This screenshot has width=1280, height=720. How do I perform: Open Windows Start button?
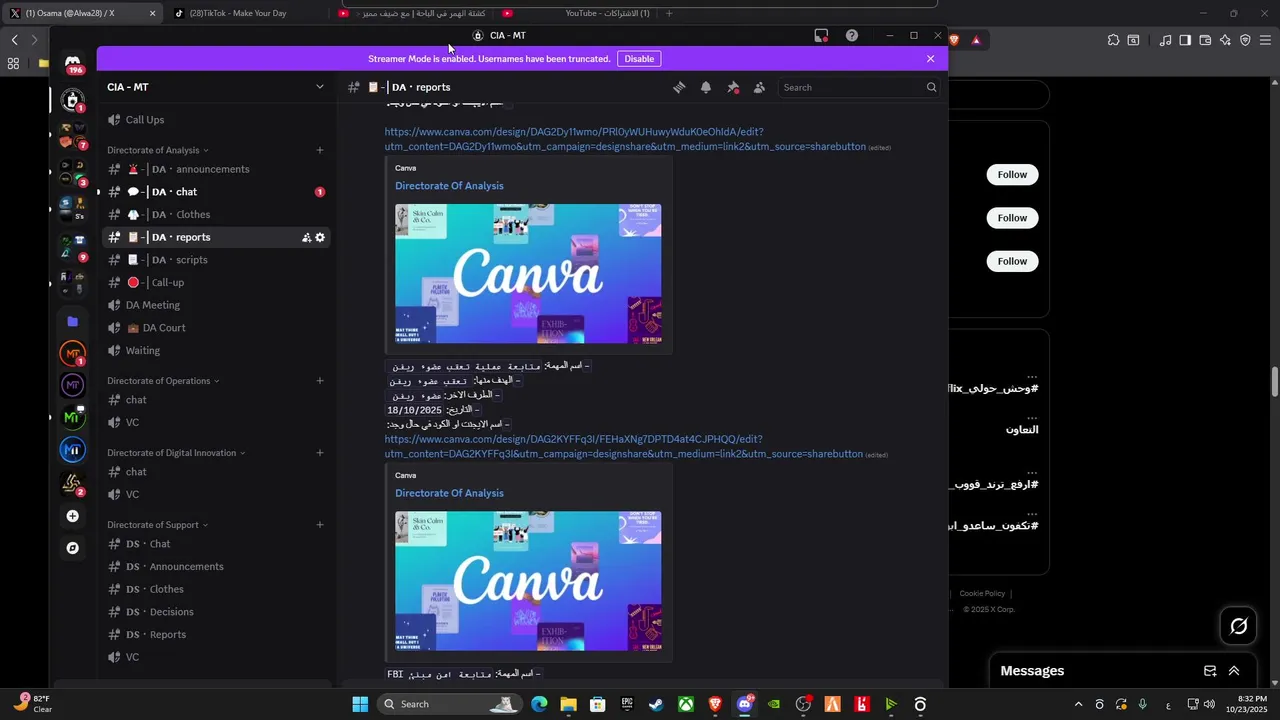pos(360,704)
